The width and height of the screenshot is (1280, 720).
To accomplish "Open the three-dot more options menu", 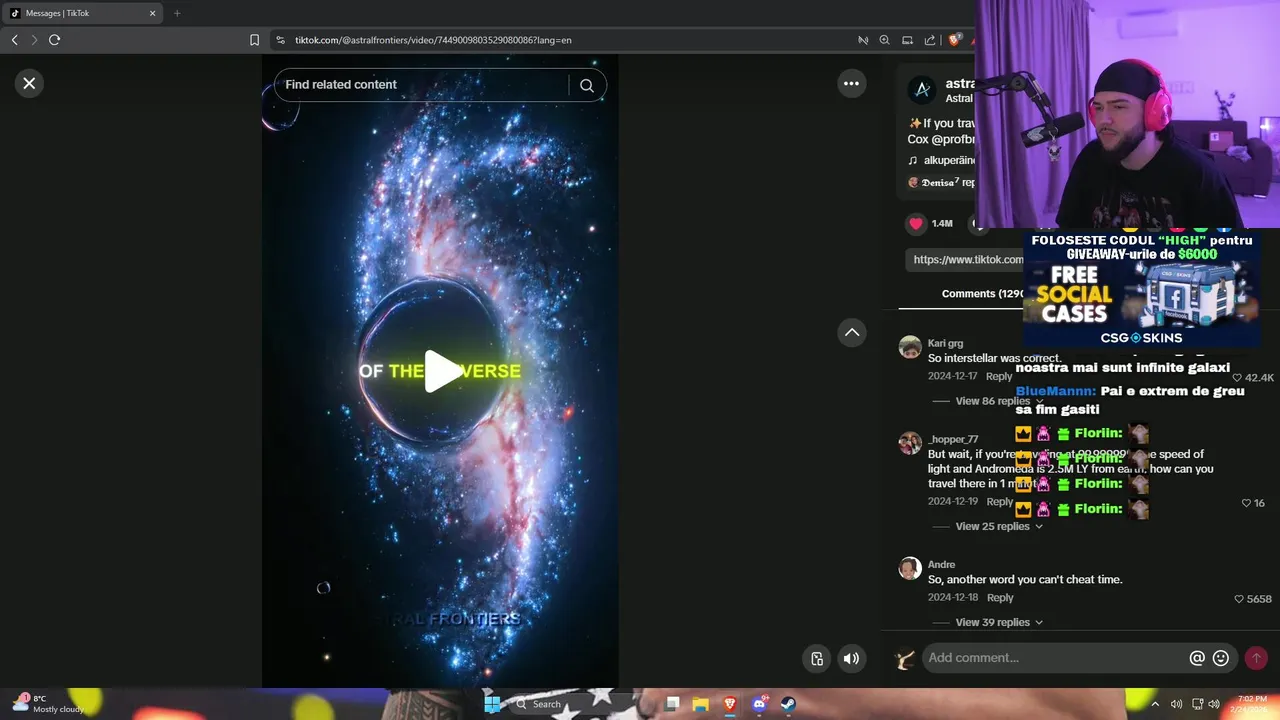I will (851, 83).
